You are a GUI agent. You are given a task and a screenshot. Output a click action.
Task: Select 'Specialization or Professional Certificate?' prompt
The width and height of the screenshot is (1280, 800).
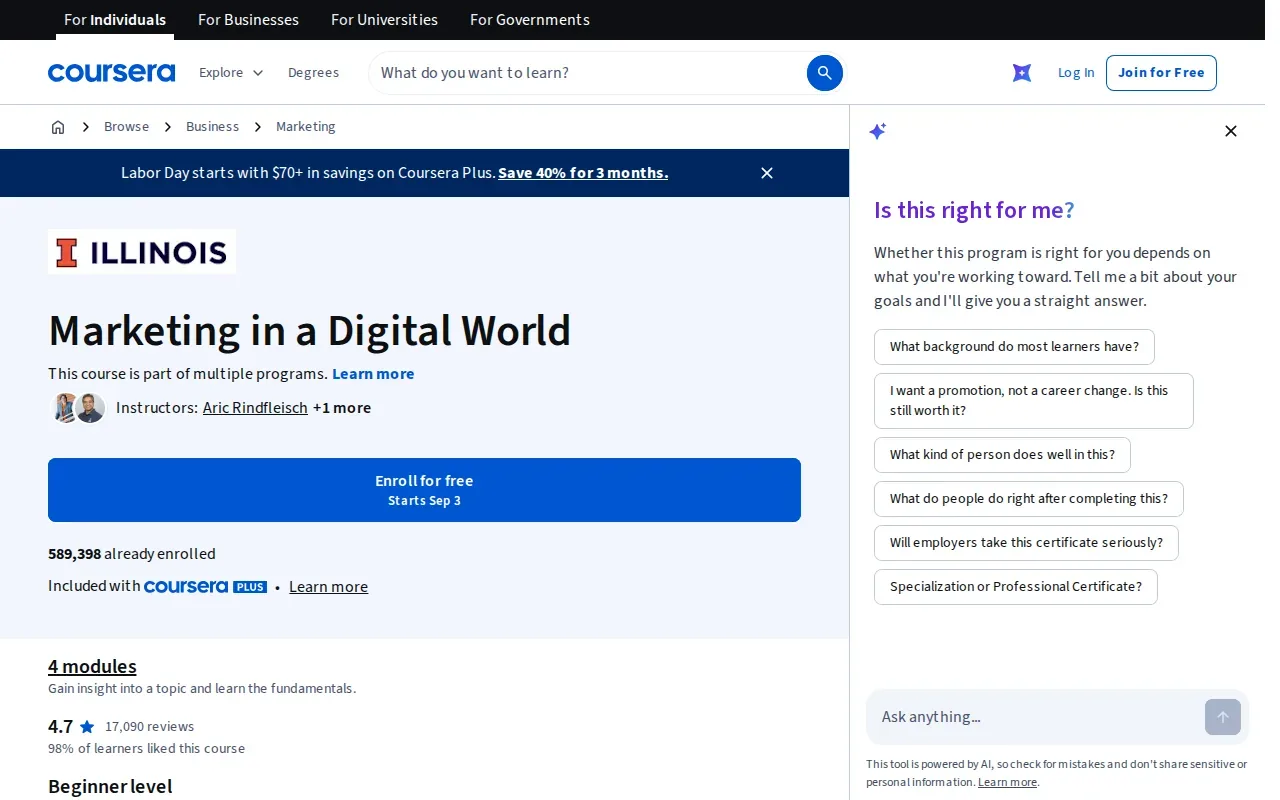click(1016, 587)
